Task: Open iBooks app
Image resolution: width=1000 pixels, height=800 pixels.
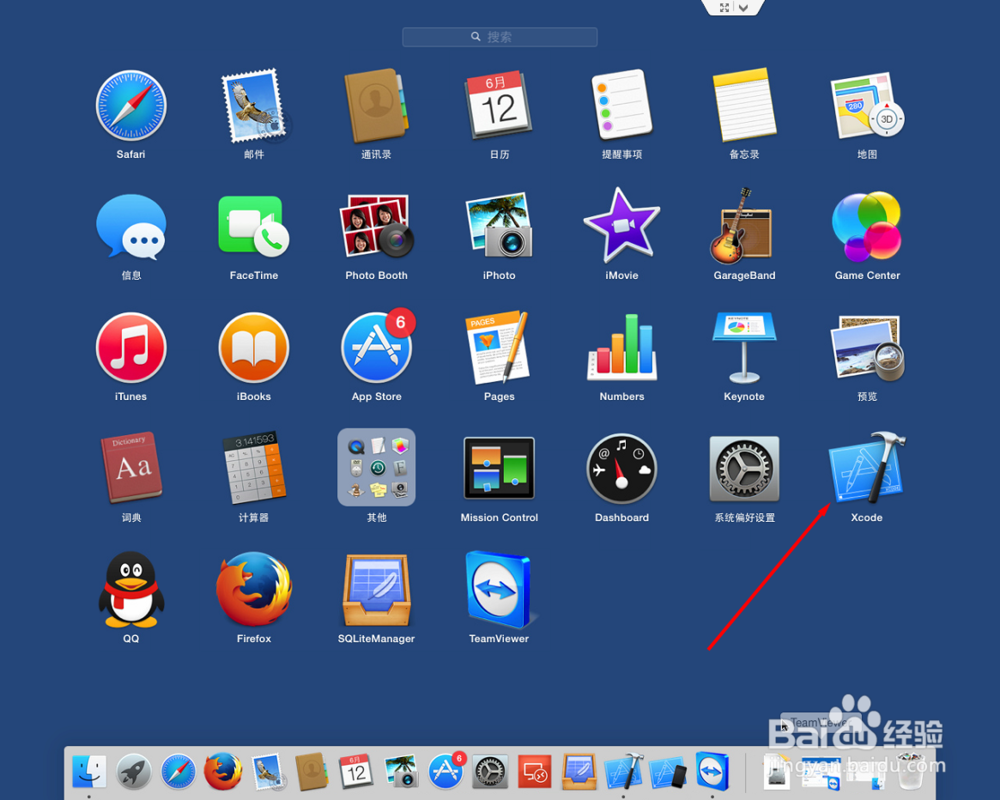Action: click(254, 348)
